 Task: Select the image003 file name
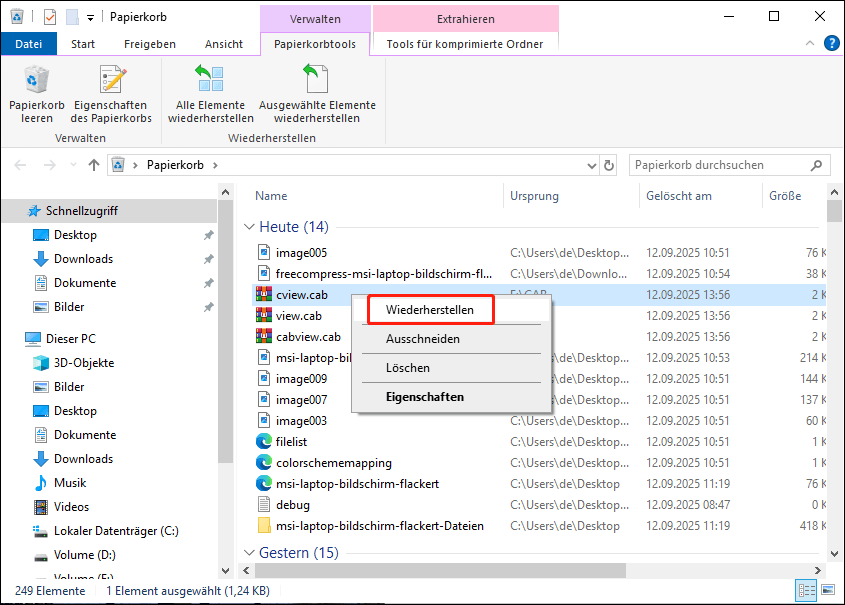coord(301,421)
